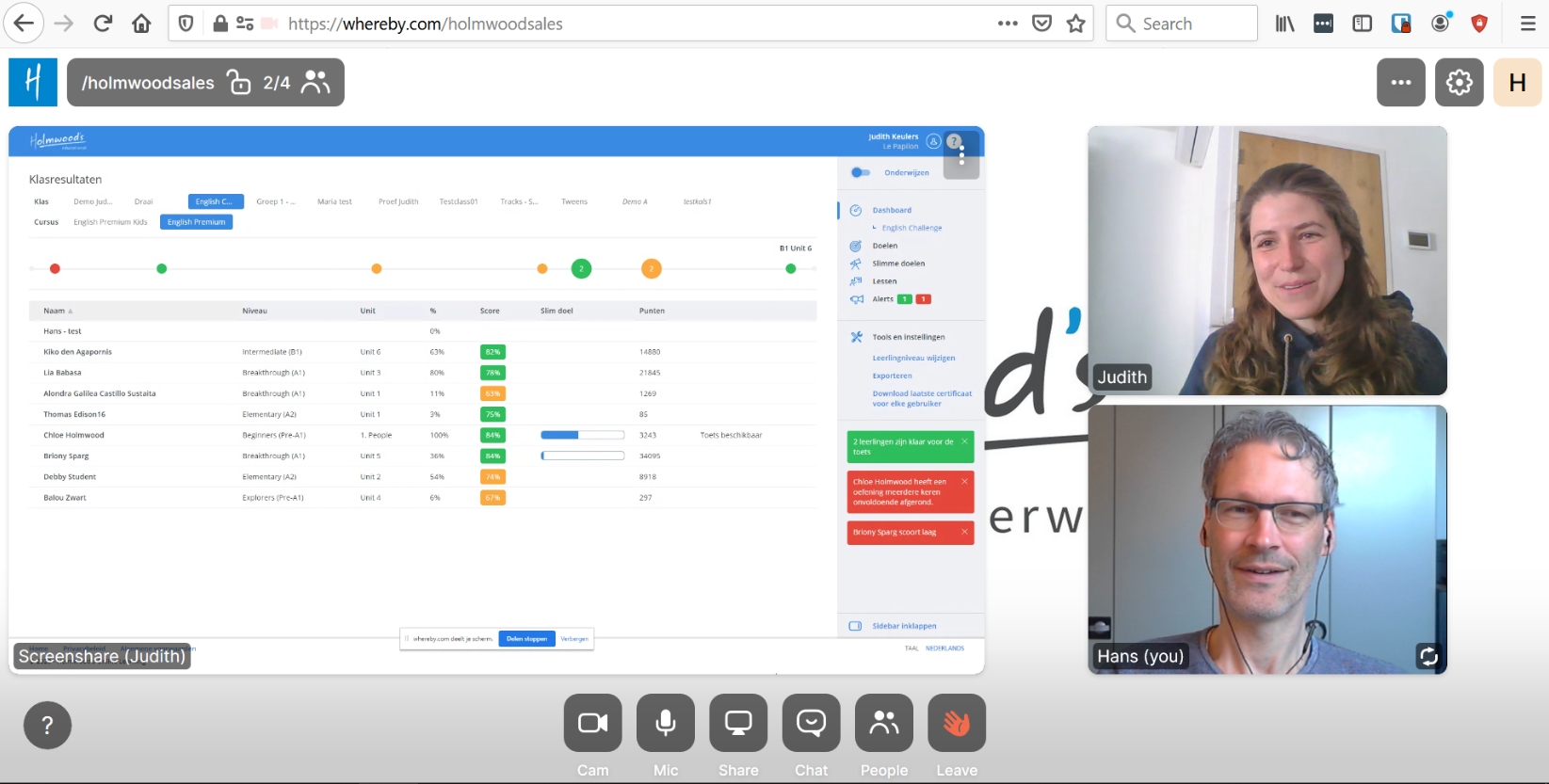Image resolution: width=1549 pixels, height=784 pixels.
Task: Choose the English Premium course button
Action: tap(196, 222)
